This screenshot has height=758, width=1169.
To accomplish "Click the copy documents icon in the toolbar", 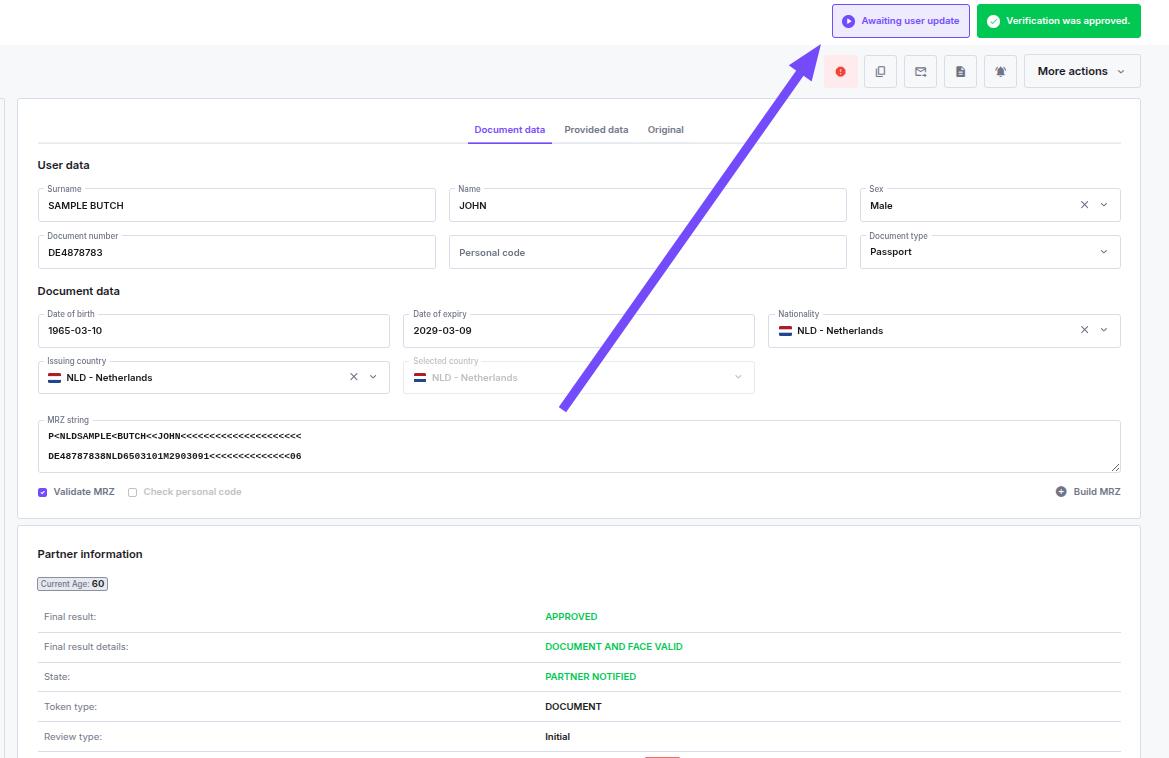I will (880, 71).
